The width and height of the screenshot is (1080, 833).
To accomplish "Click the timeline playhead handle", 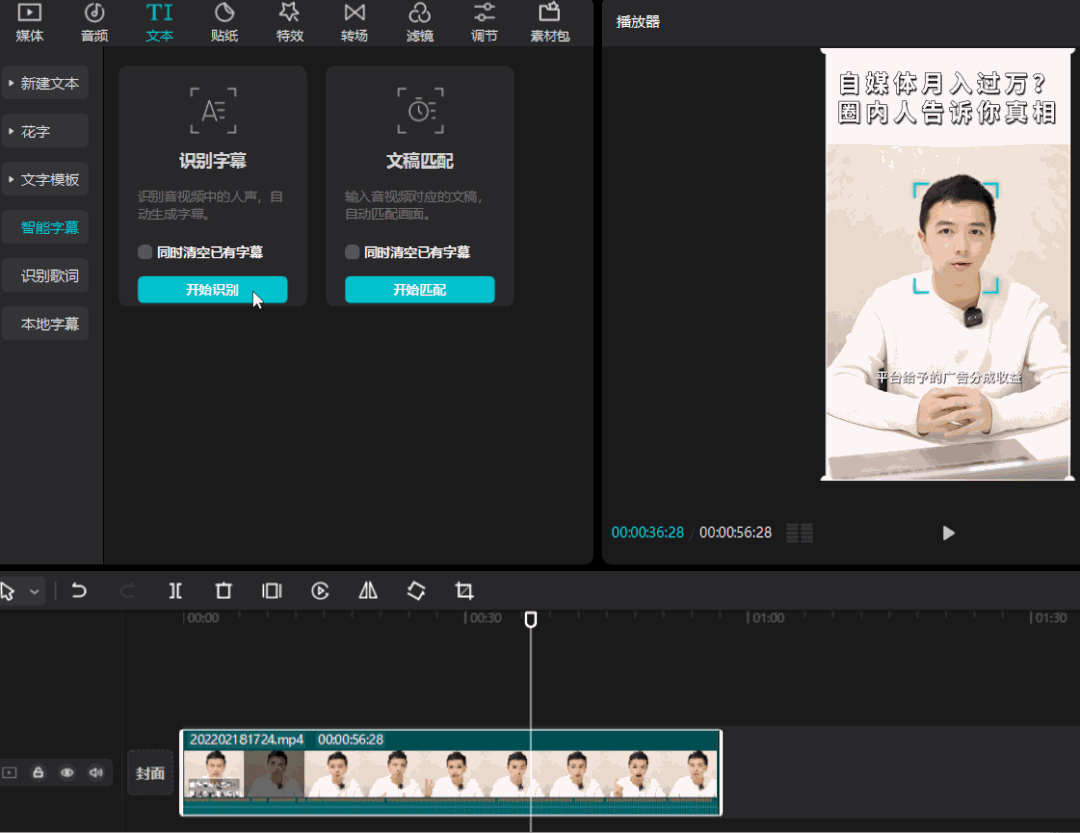I will (530, 619).
